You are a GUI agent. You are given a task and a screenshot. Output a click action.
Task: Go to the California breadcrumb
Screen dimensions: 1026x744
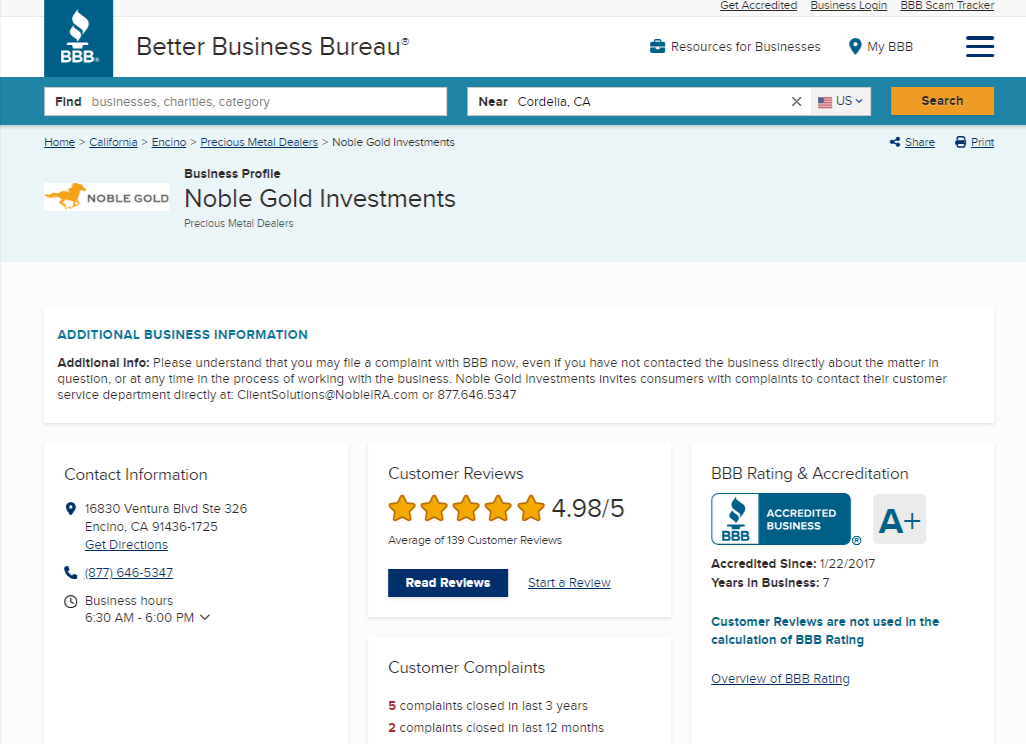pos(113,142)
